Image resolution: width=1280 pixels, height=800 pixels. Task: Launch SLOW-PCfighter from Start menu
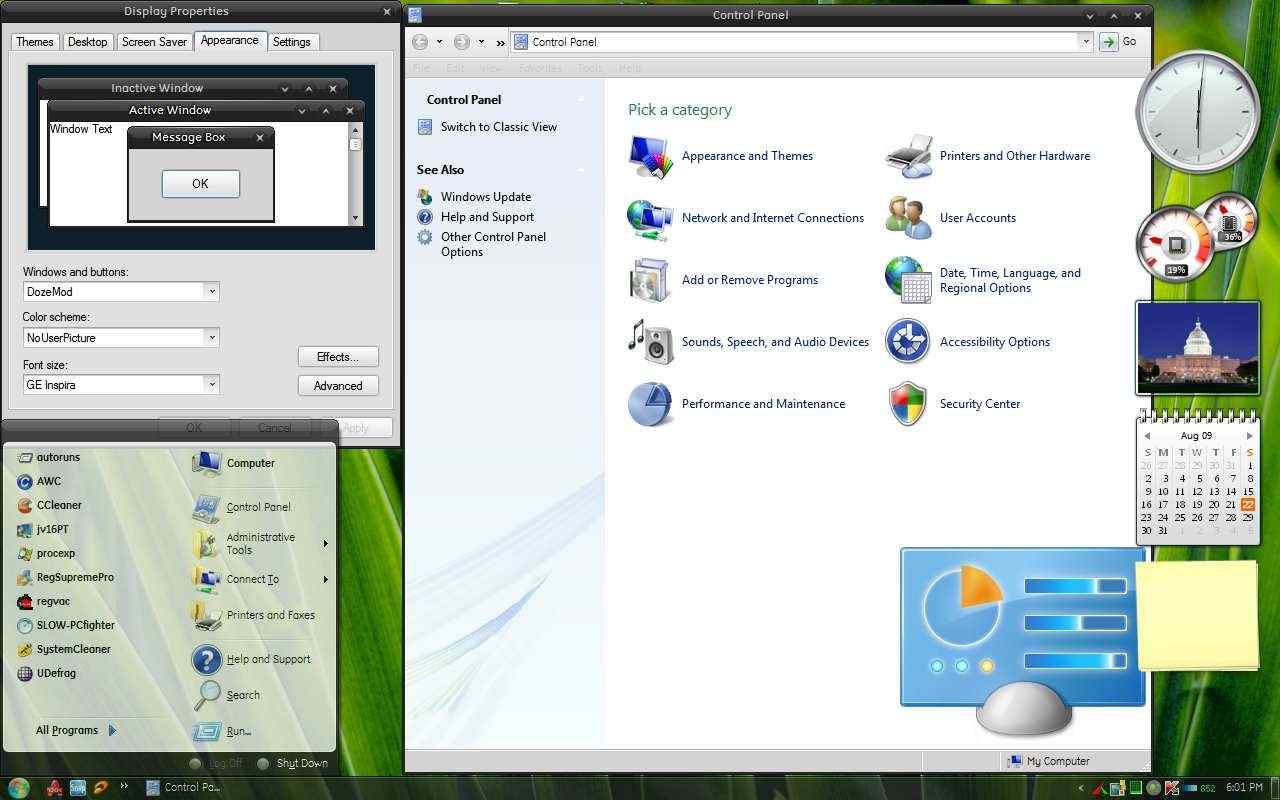(x=66, y=625)
